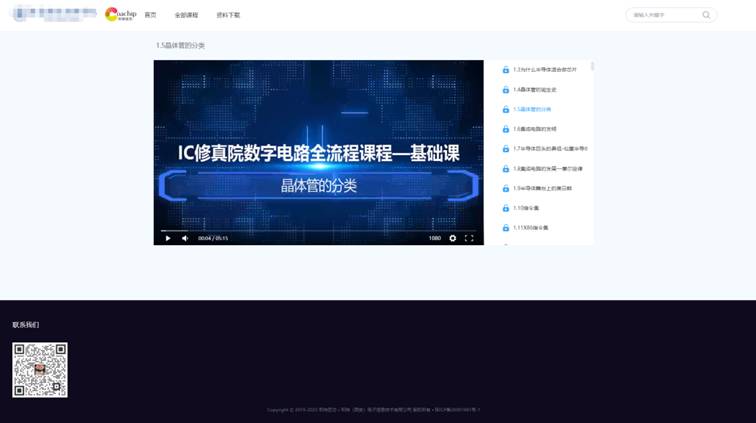756x423 pixels.
Task: Click the search magnifier icon
Action: (706, 15)
